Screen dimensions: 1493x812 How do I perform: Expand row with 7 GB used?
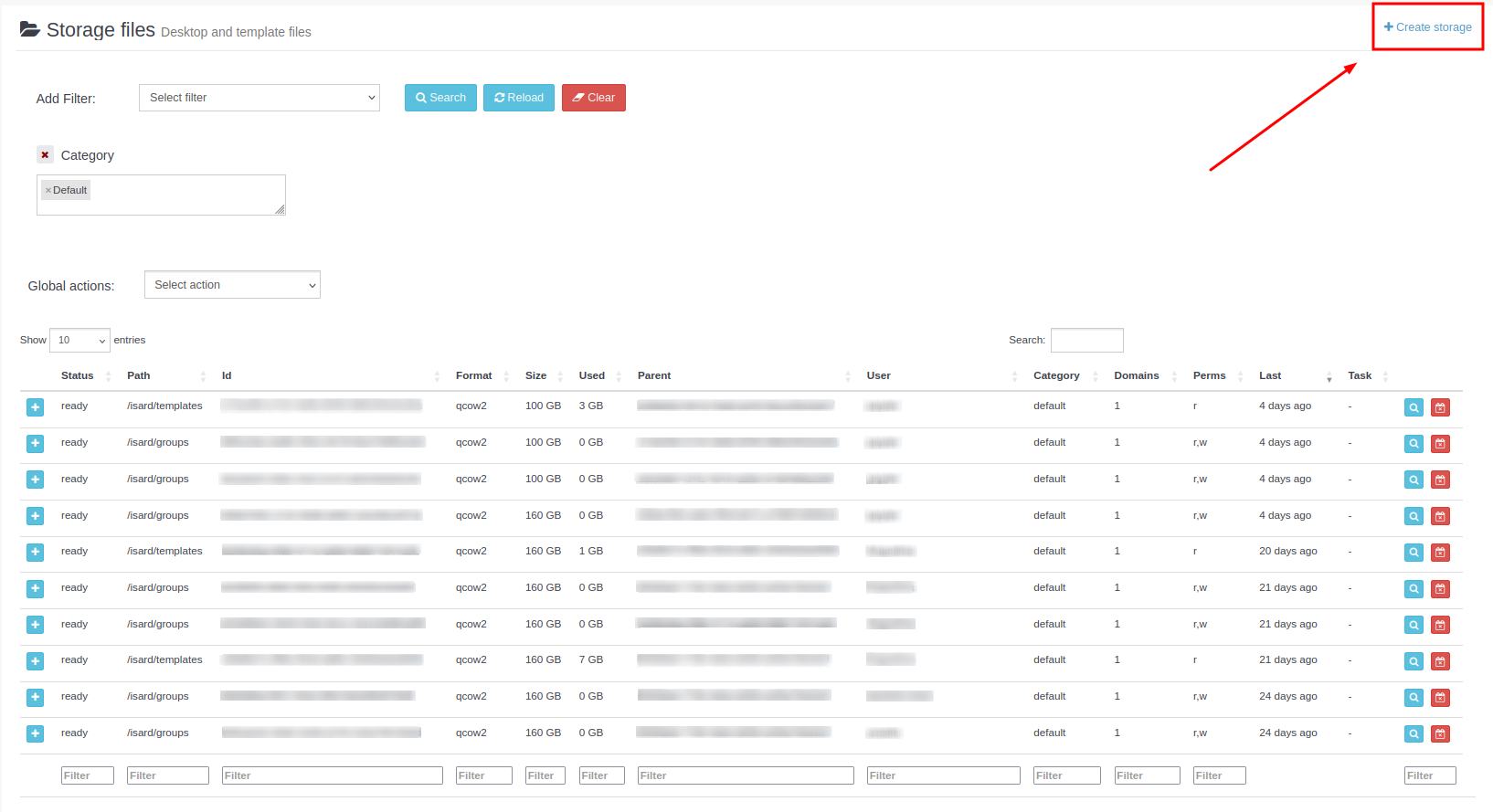(x=35, y=661)
